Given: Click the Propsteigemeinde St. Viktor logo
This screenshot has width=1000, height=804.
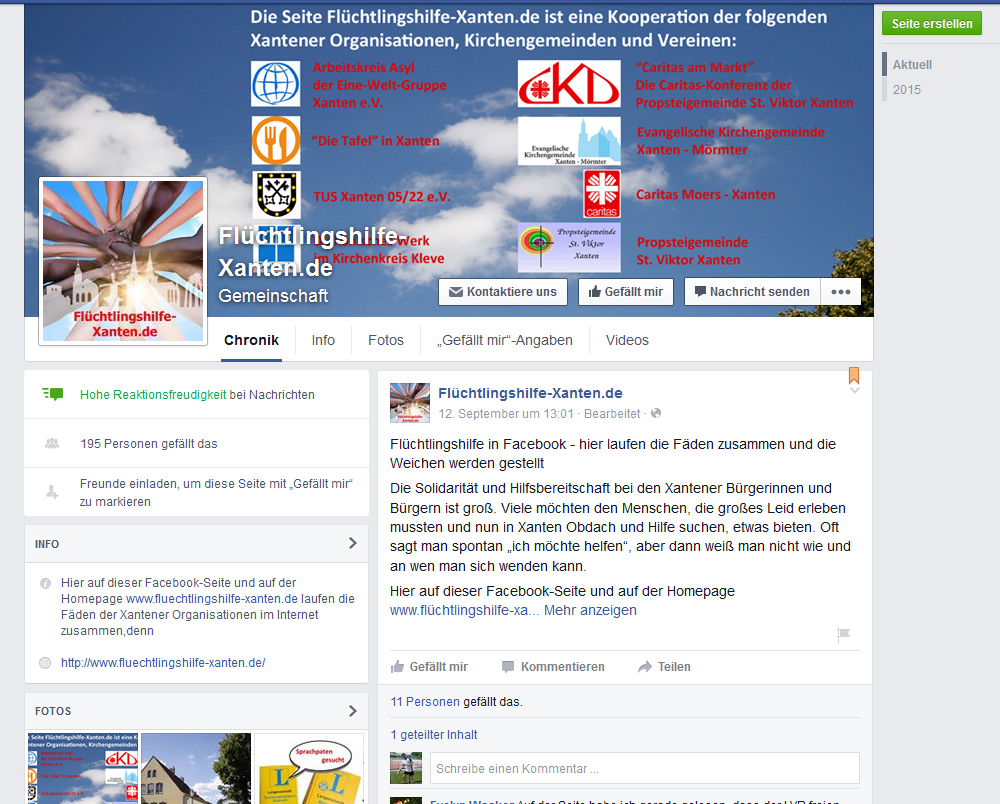Looking at the screenshot, I should (569, 247).
